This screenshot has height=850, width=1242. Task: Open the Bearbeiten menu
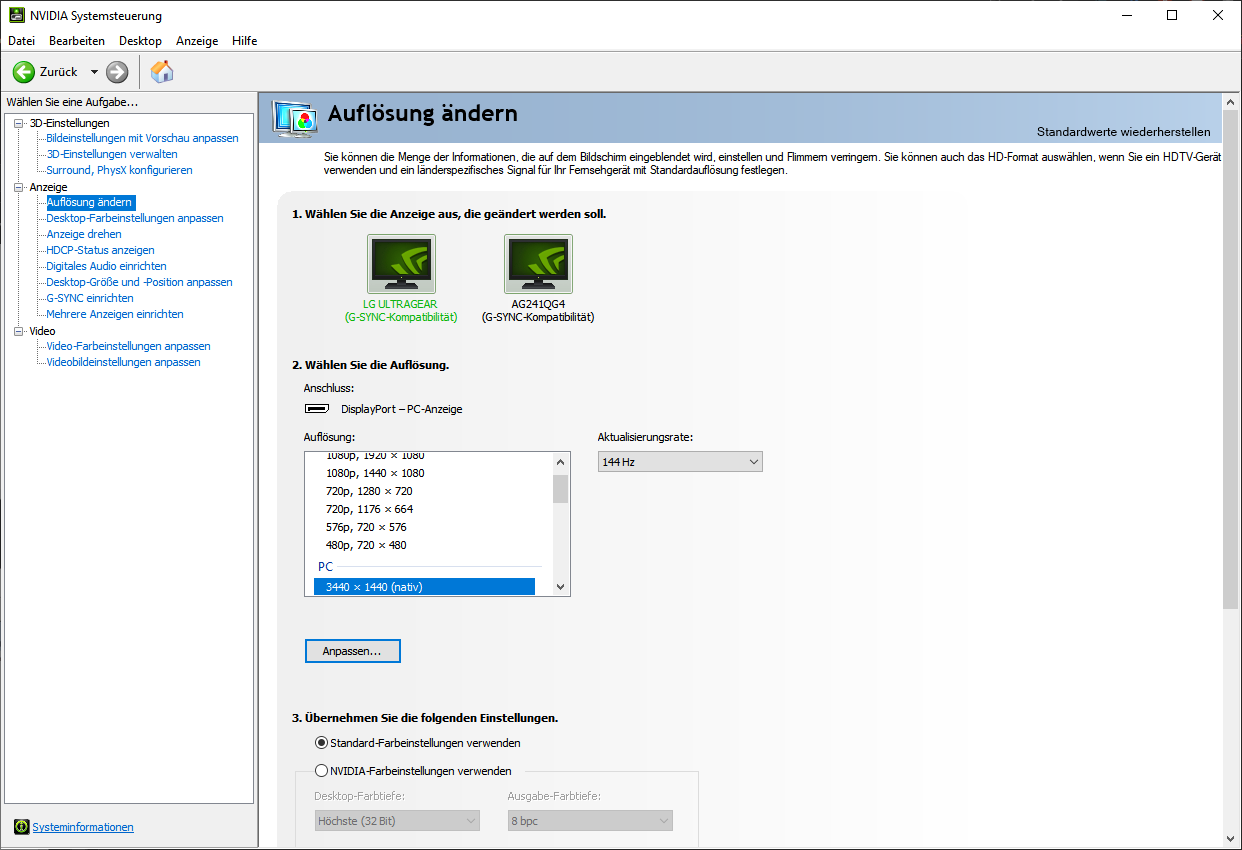click(x=77, y=41)
